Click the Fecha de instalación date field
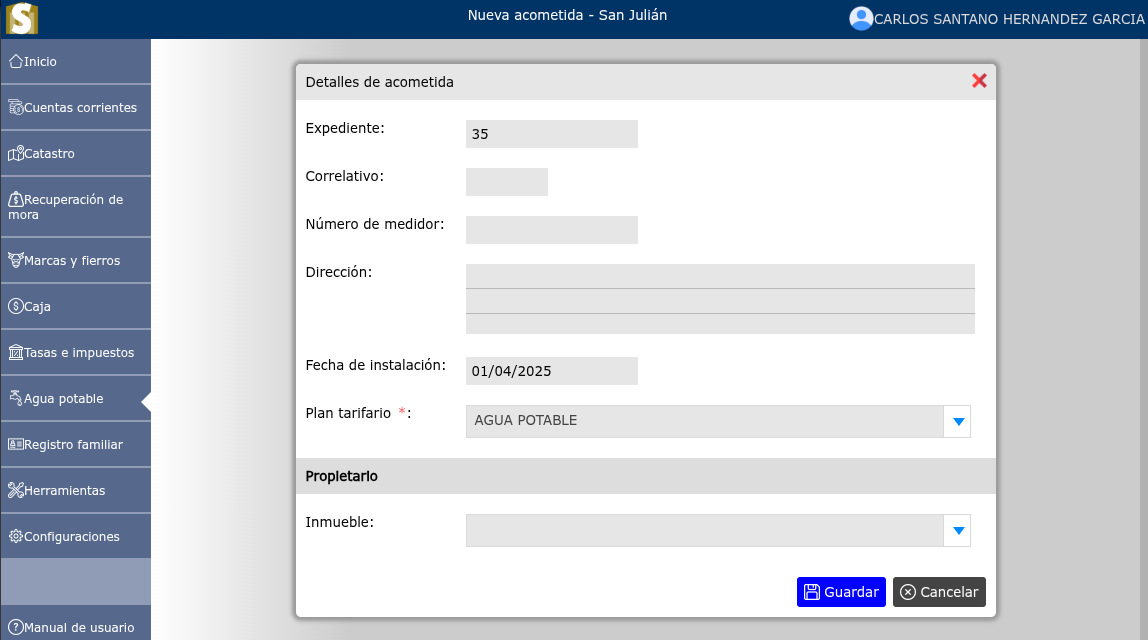 pos(551,370)
